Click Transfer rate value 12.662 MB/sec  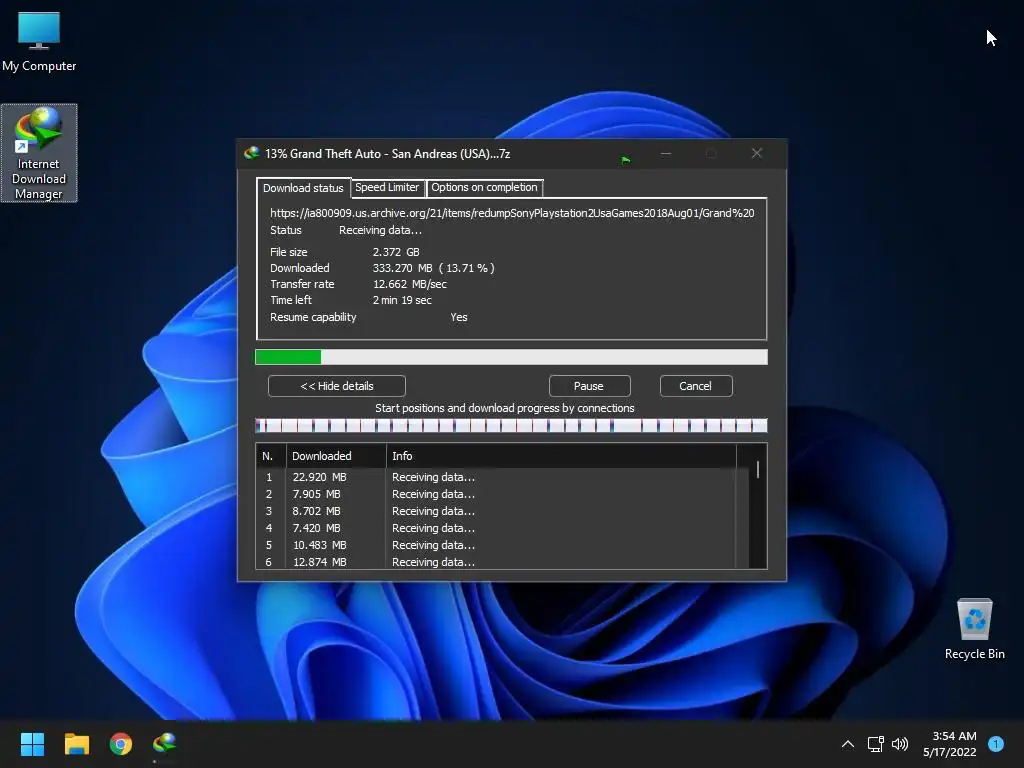pyautogui.click(x=409, y=284)
